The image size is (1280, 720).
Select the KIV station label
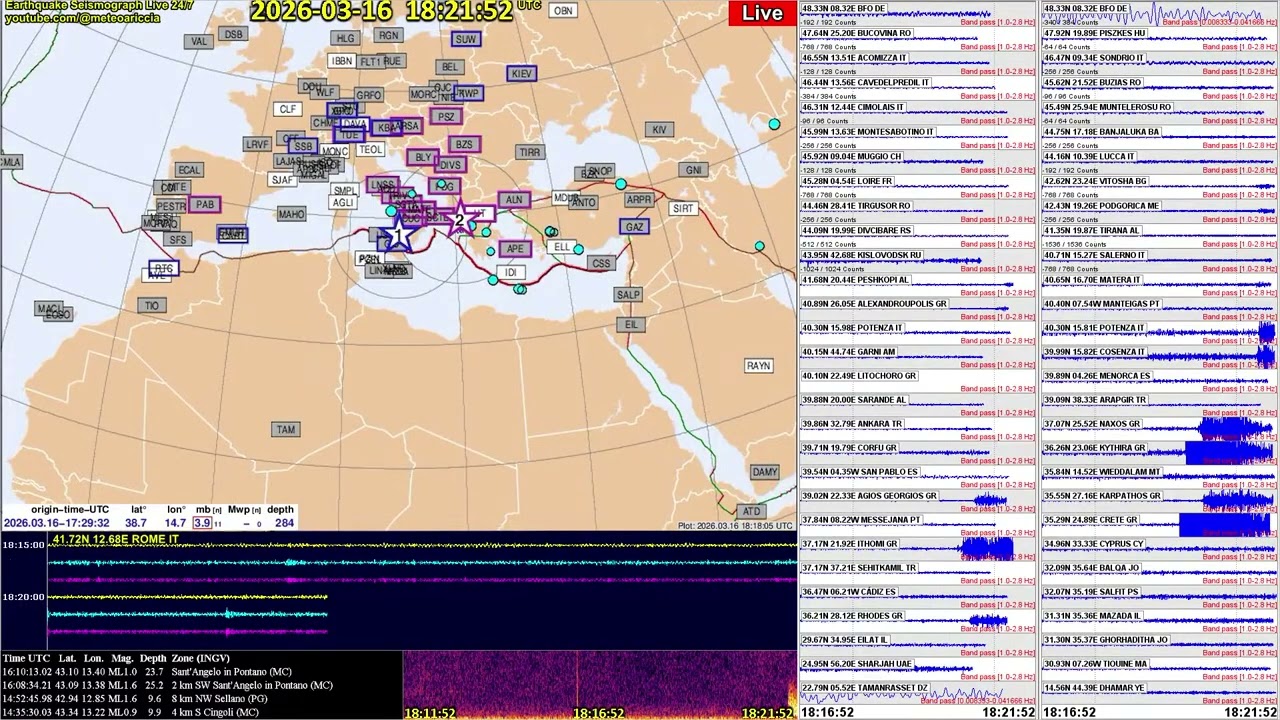tap(659, 130)
